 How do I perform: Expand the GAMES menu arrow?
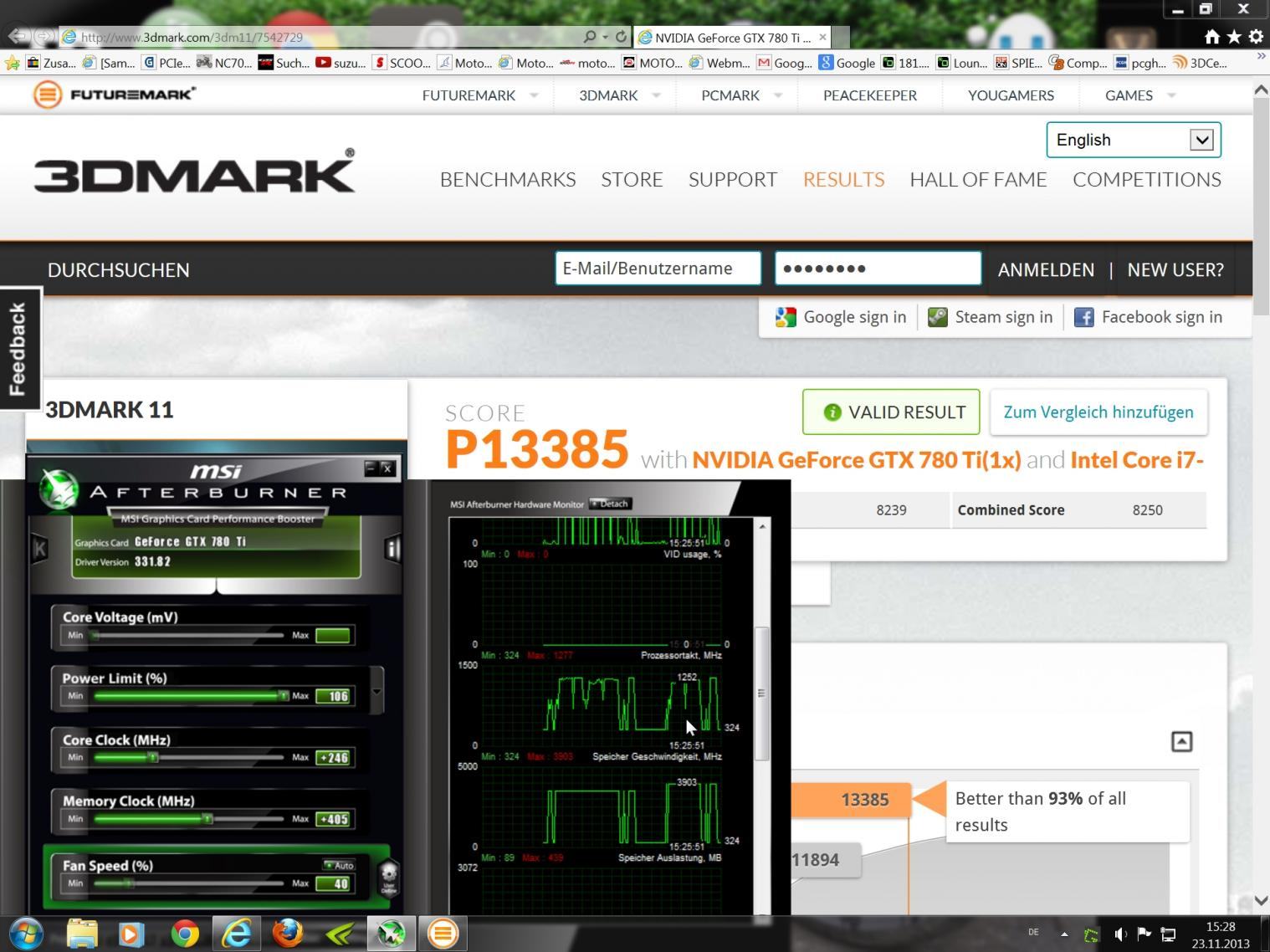pos(1171,95)
